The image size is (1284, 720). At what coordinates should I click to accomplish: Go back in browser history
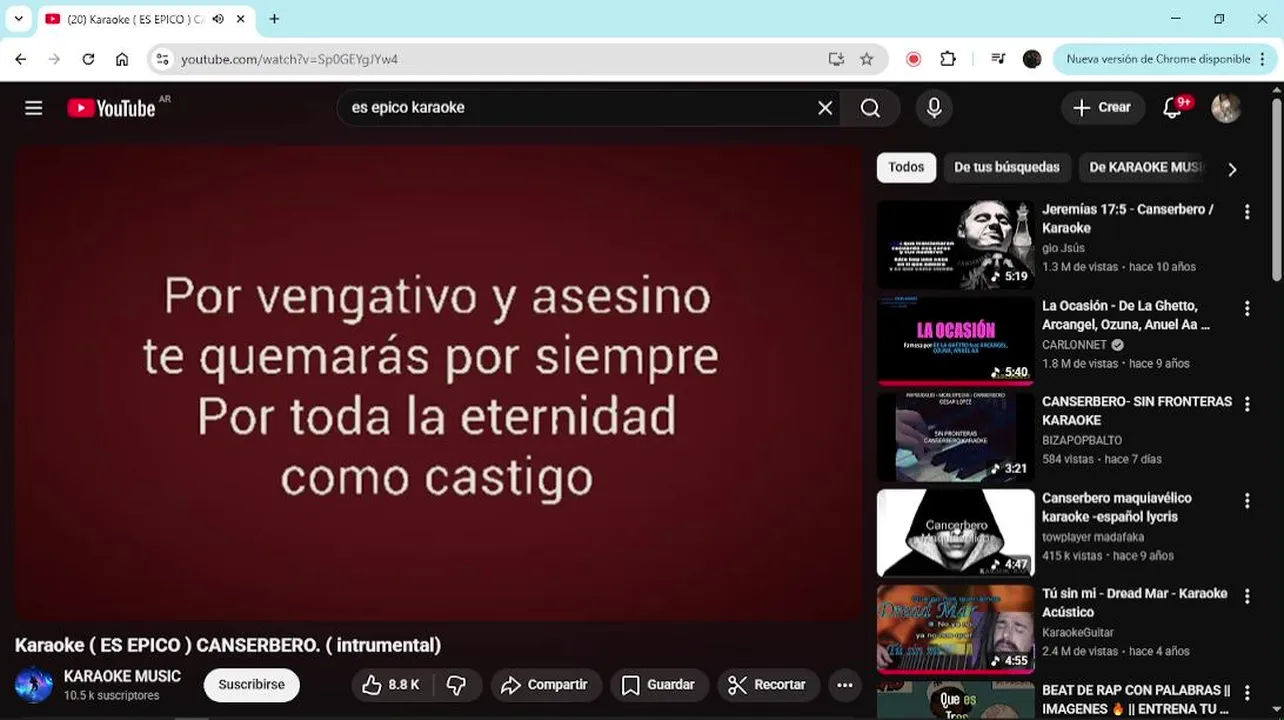pos(21,59)
